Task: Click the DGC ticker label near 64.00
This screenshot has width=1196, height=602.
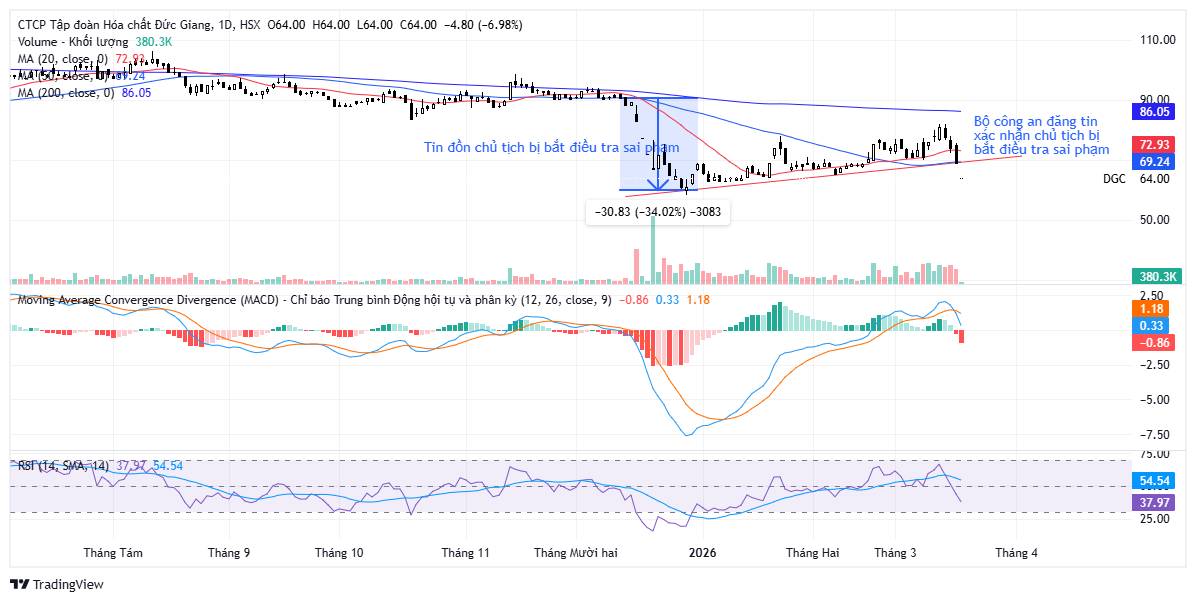Action: pyautogui.click(x=1114, y=179)
